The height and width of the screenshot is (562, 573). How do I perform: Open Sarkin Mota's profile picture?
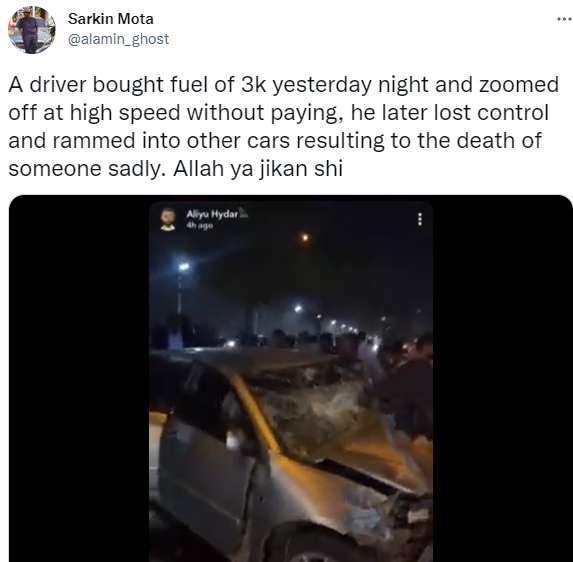pyautogui.click(x=32, y=30)
